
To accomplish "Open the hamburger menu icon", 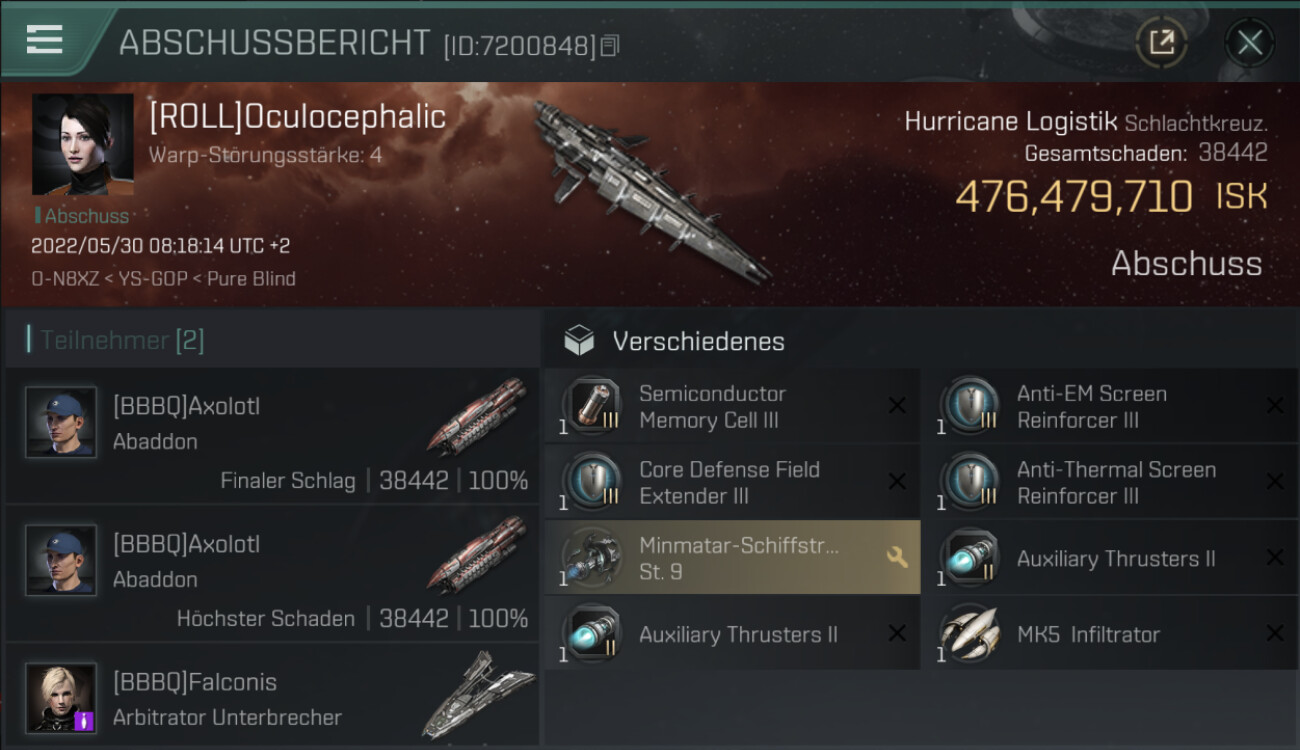I will [44, 40].
